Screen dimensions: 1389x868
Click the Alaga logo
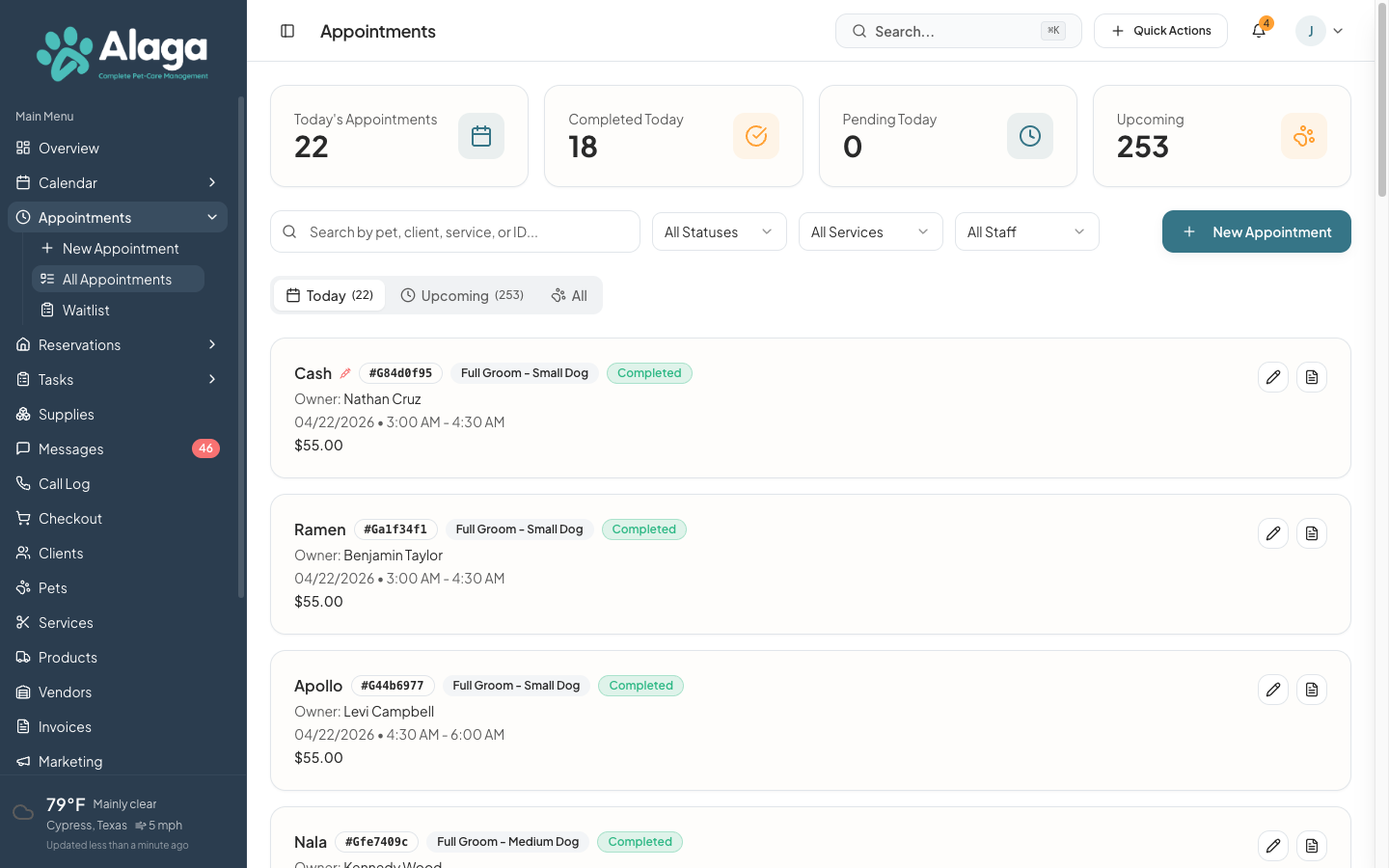tap(123, 53)
